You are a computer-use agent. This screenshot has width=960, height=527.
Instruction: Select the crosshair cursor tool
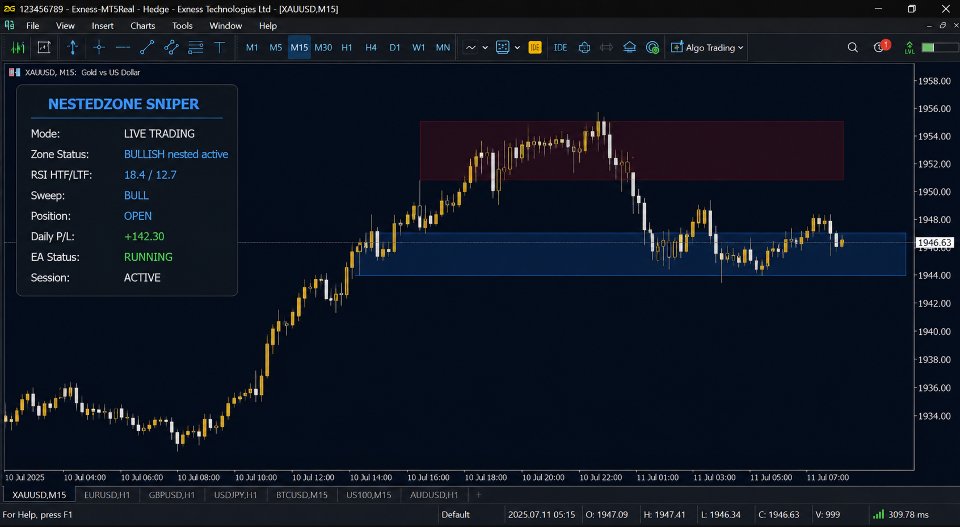pos(99,47)
